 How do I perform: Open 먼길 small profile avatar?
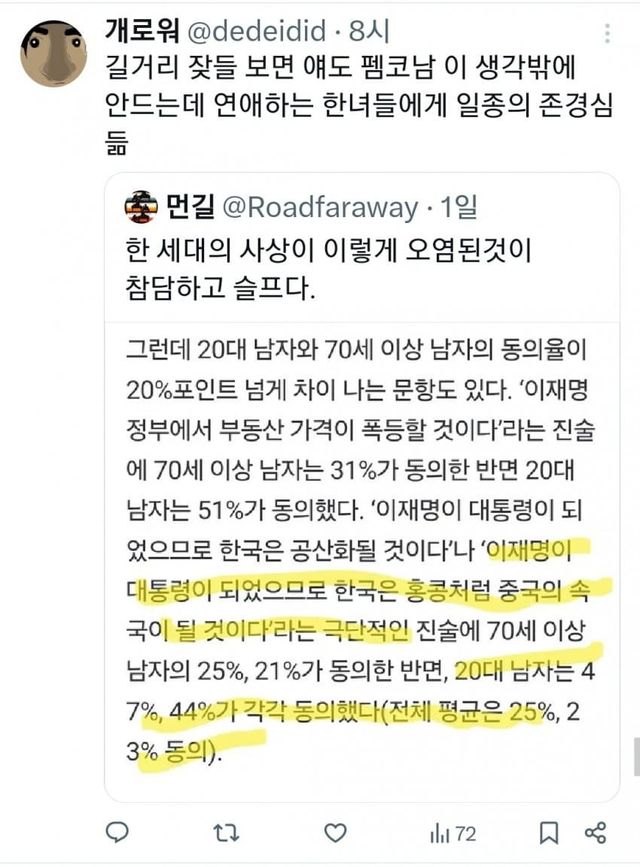141,206
